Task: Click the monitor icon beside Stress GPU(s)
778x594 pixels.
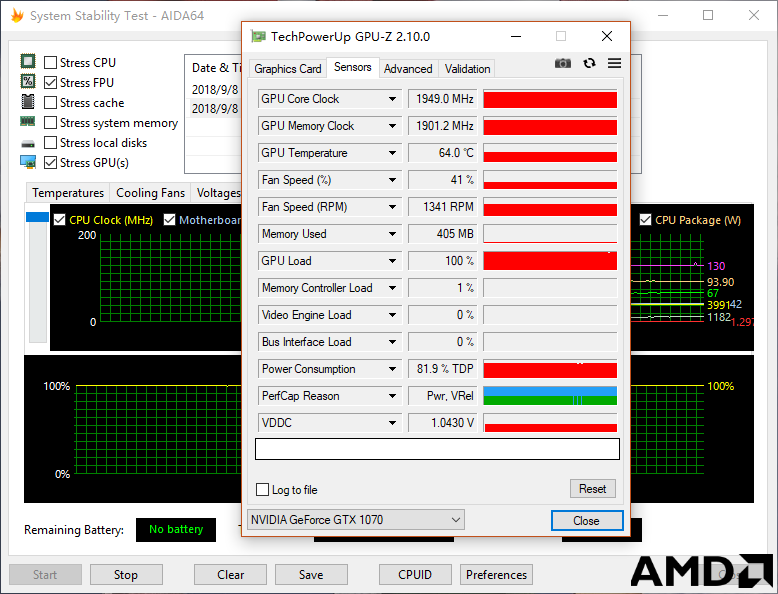Action: [x=28, y=162]
